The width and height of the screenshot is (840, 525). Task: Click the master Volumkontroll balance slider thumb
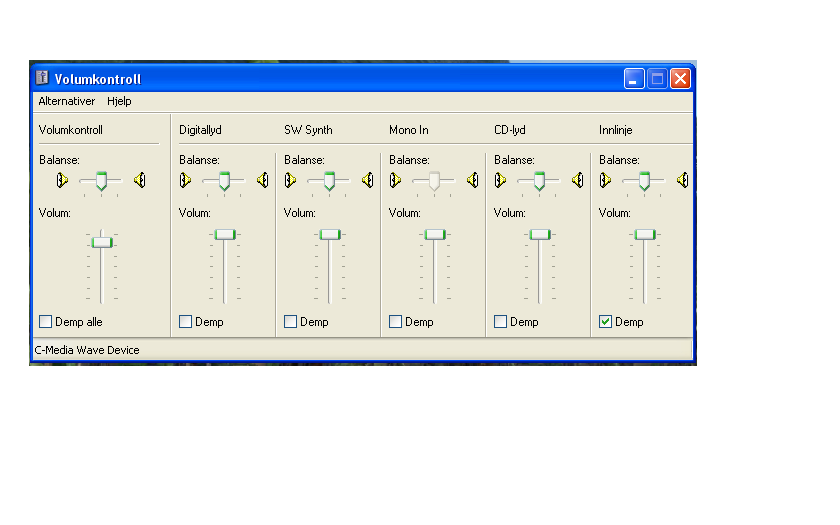pyautogui.click(x=101, y=181)
